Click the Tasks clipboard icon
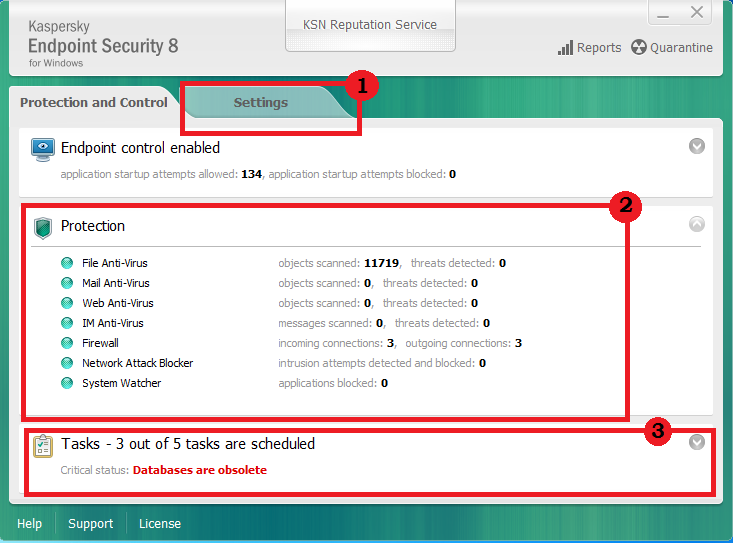 (43, 445)
